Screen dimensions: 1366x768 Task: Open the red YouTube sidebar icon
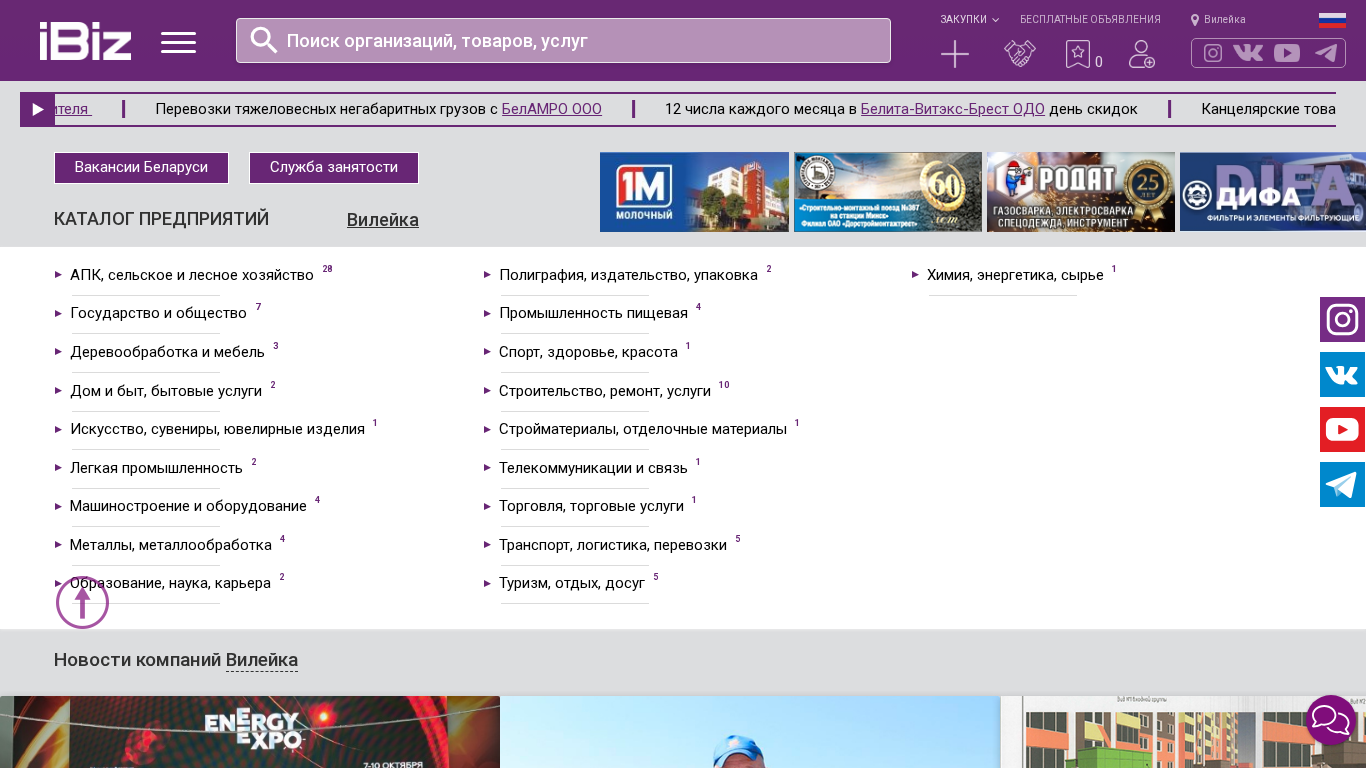click(x=1342, y=430)
